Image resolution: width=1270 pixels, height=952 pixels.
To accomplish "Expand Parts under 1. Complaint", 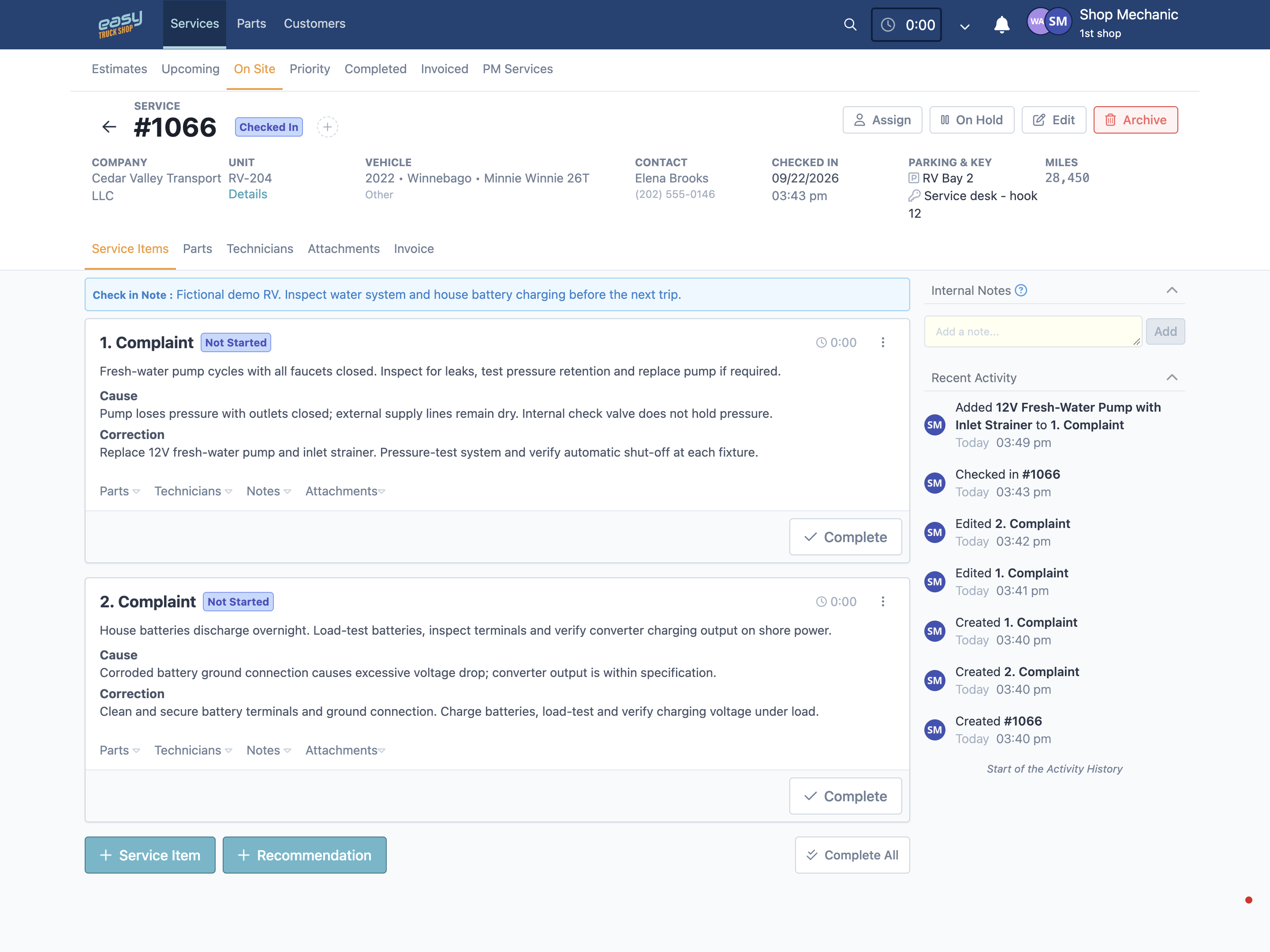I will point(120,491).
